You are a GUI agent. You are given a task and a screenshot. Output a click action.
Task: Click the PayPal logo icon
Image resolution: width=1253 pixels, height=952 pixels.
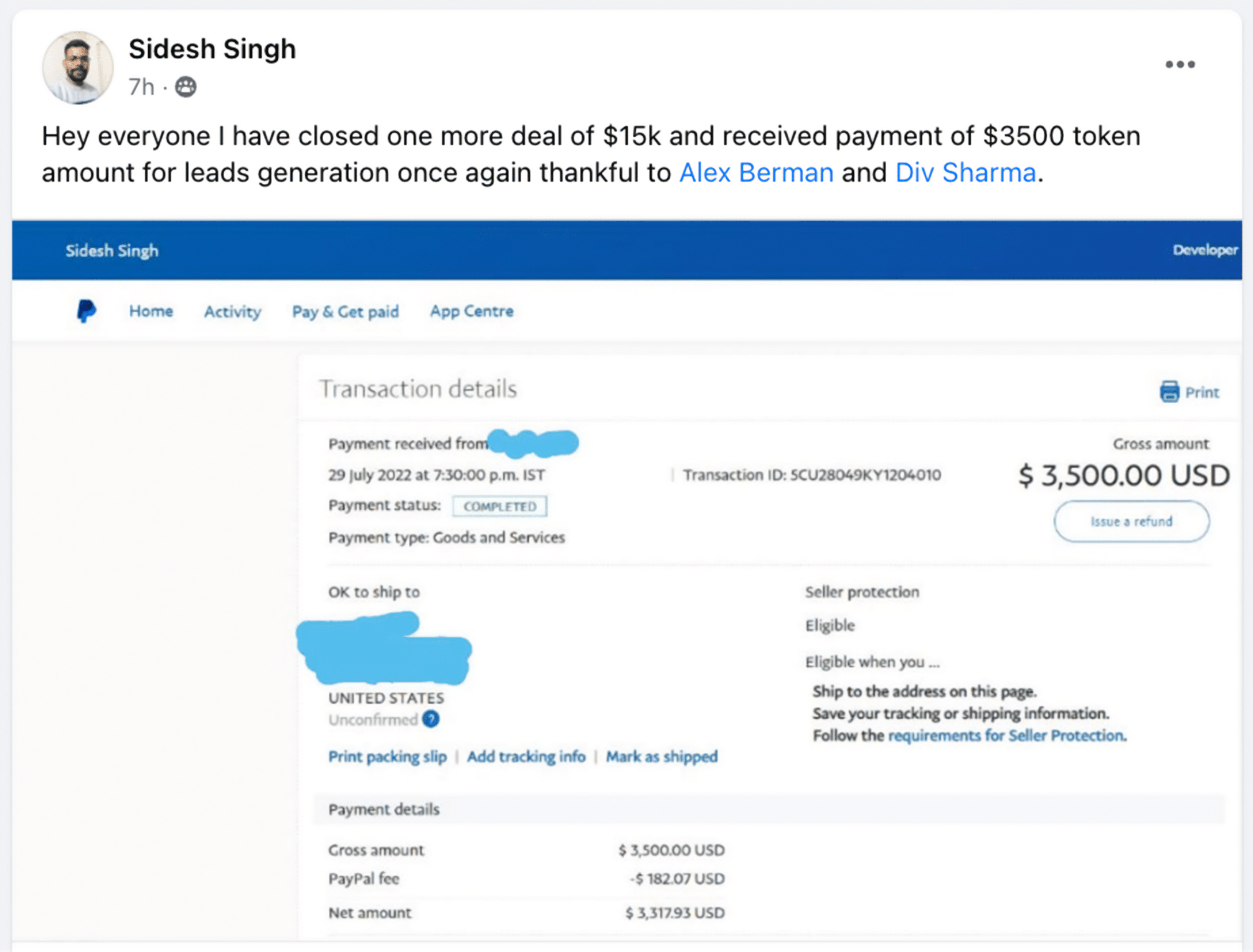pyautogui.click(x=86, y=311)
